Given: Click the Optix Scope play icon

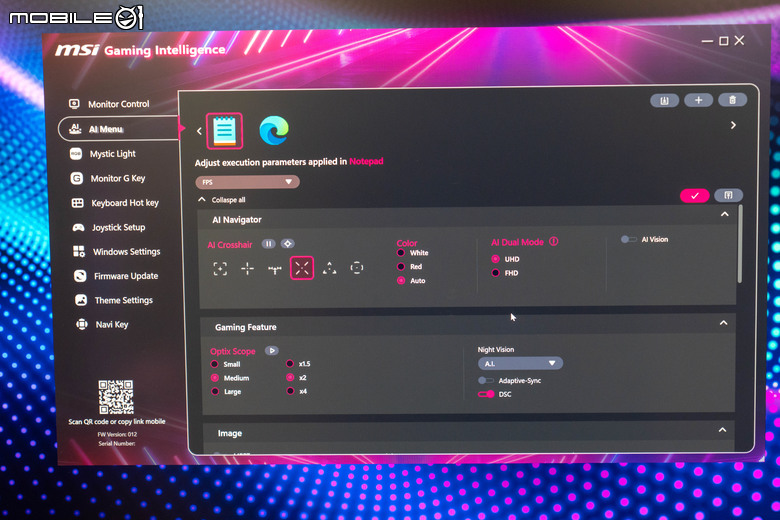Looking at the screenshot, I should [x=272, y=350].
